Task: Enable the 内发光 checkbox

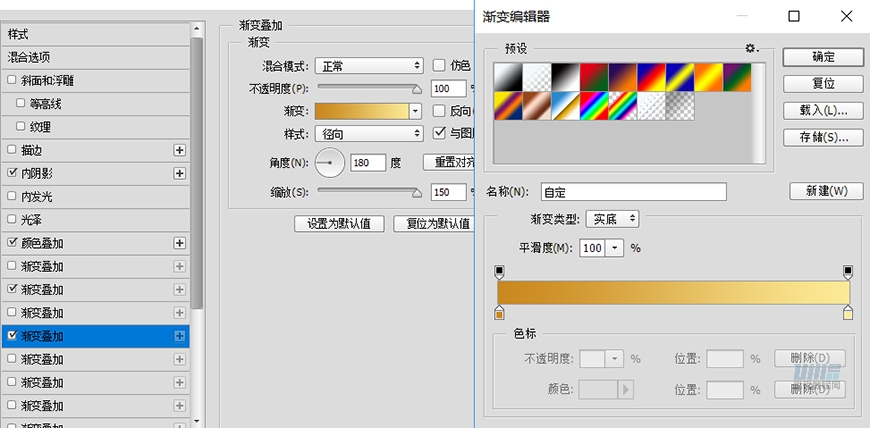Action: coord(12,197)
